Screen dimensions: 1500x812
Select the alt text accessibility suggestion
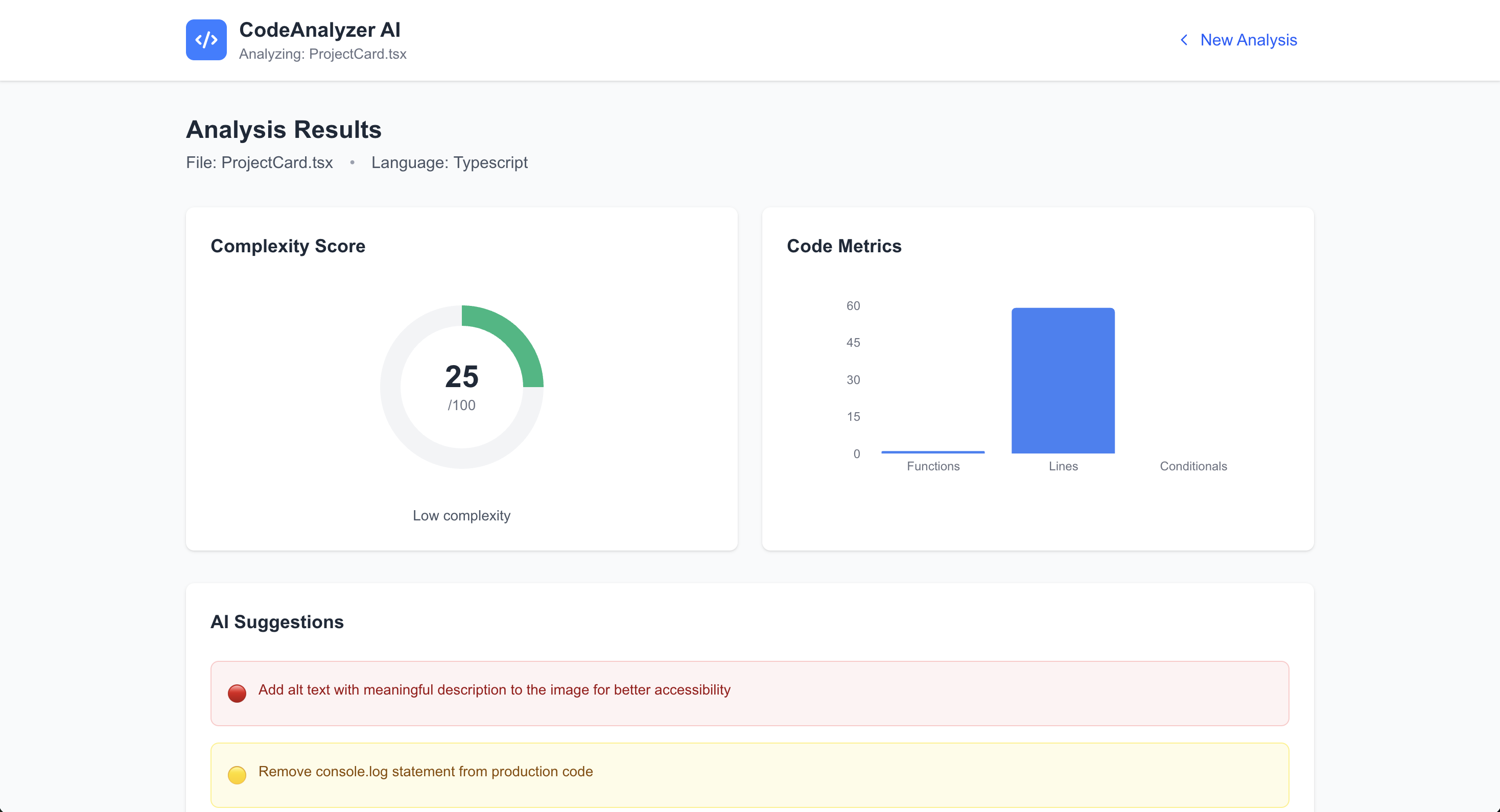494,690
